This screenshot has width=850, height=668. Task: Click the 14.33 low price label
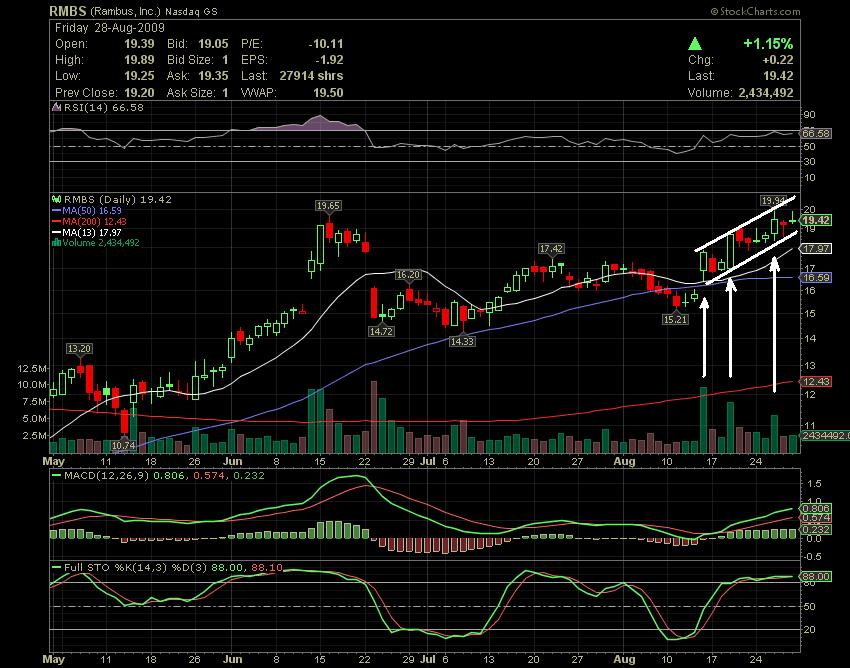point(462,341)
